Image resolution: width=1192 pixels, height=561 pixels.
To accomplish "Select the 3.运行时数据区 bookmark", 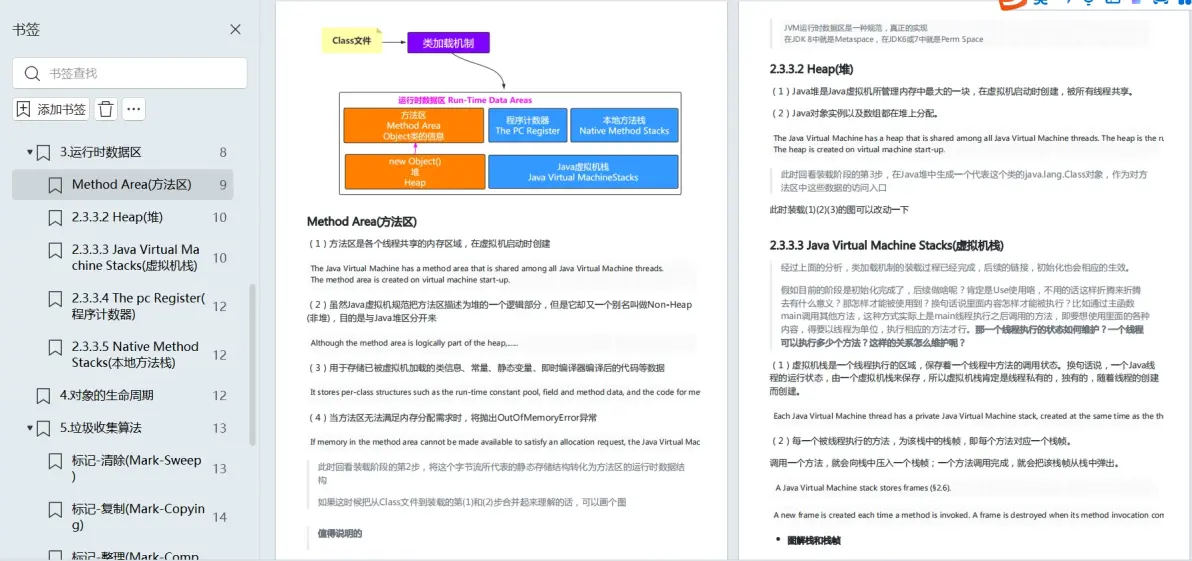I will click(x=101, y=152).
